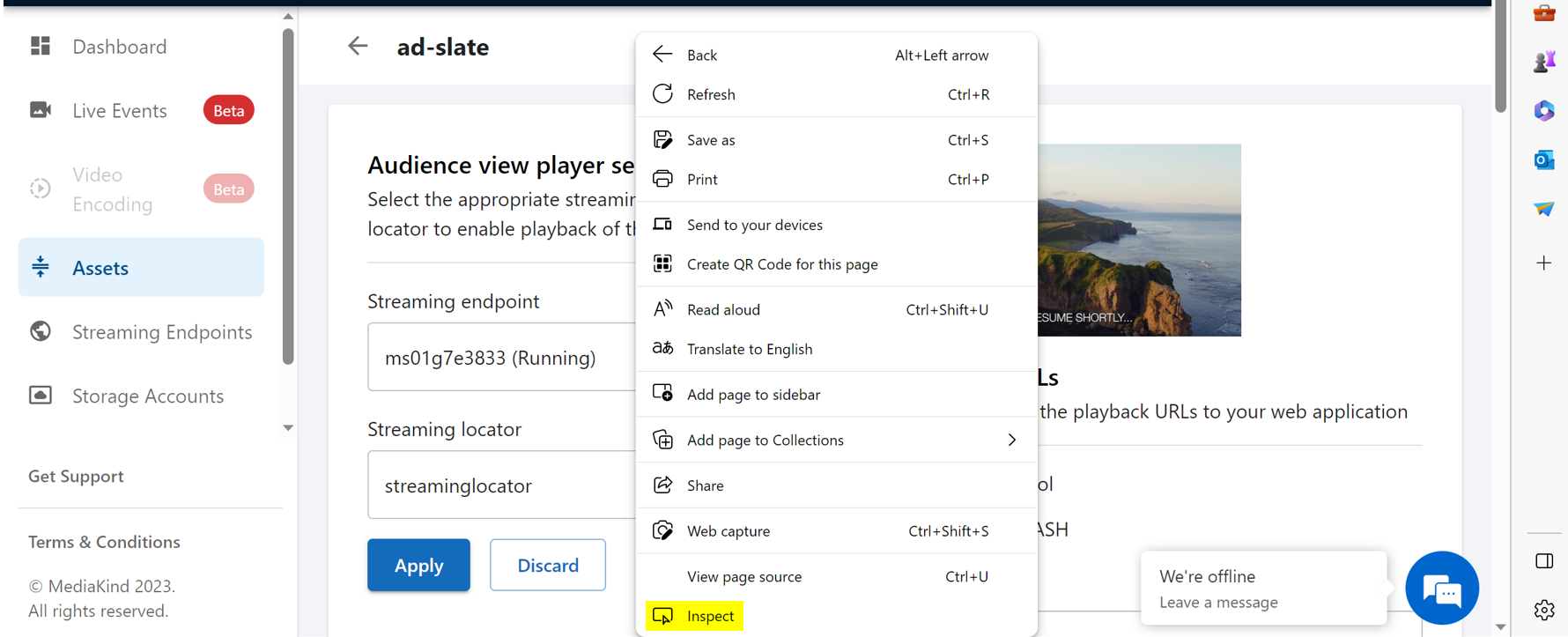Click the sidebar scroll up arrow
The width and height of the screenshot is (1568, 637).
[x=288, y=17]
